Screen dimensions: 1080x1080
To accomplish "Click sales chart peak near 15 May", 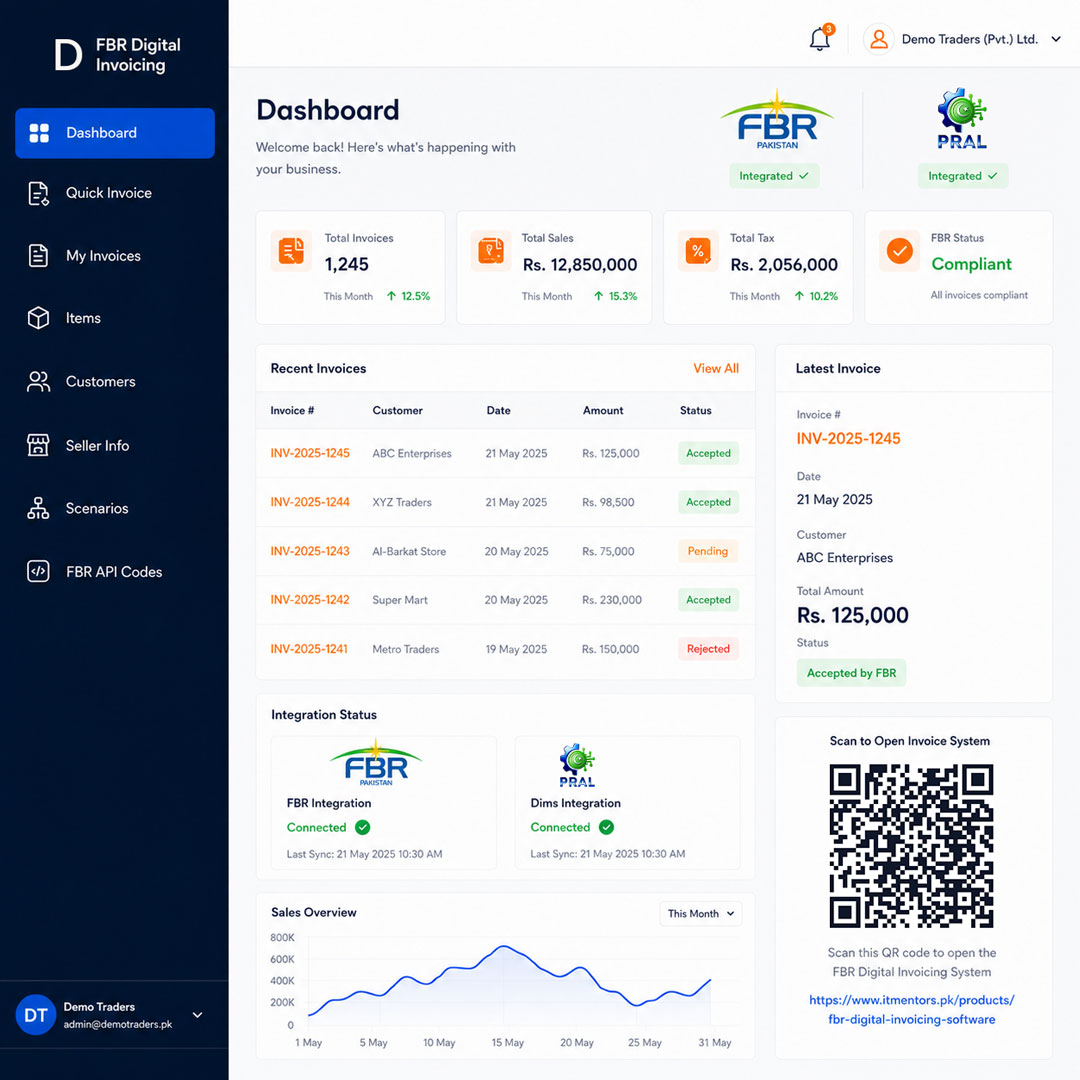I will tap(504, 947).
